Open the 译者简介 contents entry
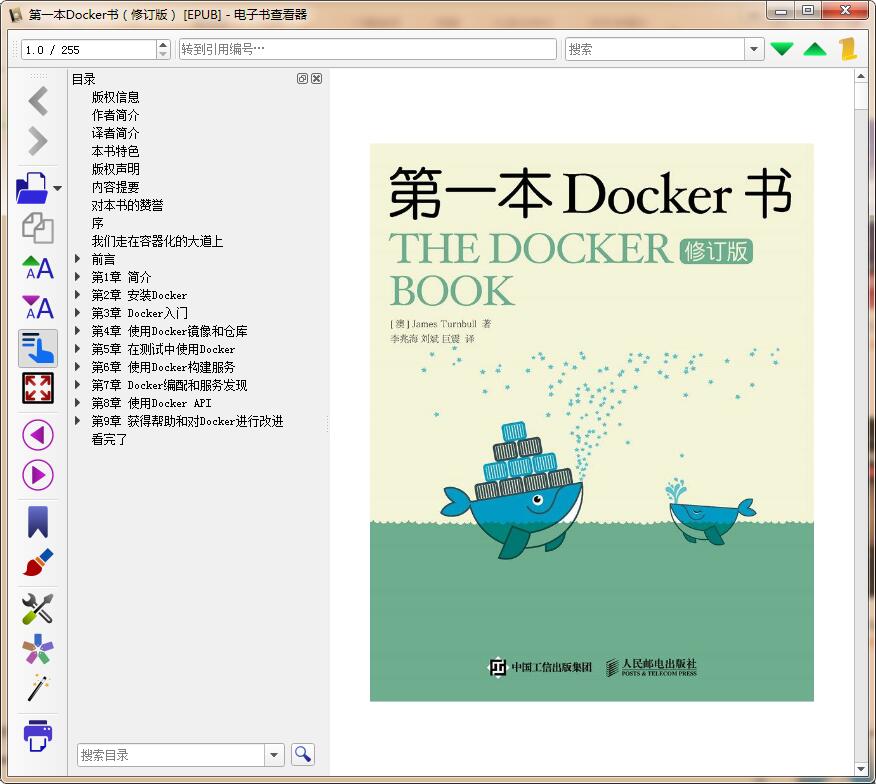The width and height of the screenshot is (876, 784). 116,133
